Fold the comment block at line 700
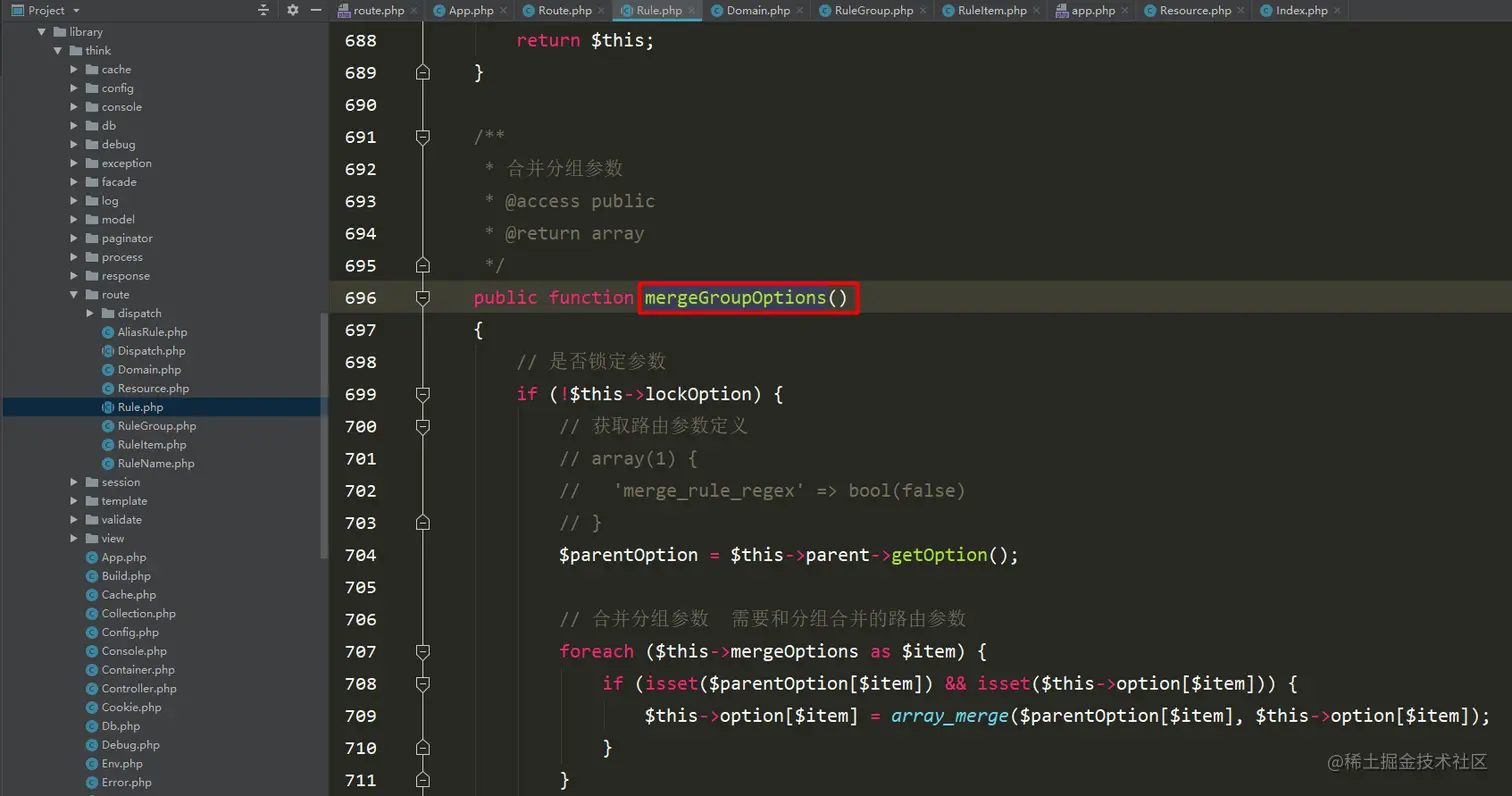 [x=423, y=426]
